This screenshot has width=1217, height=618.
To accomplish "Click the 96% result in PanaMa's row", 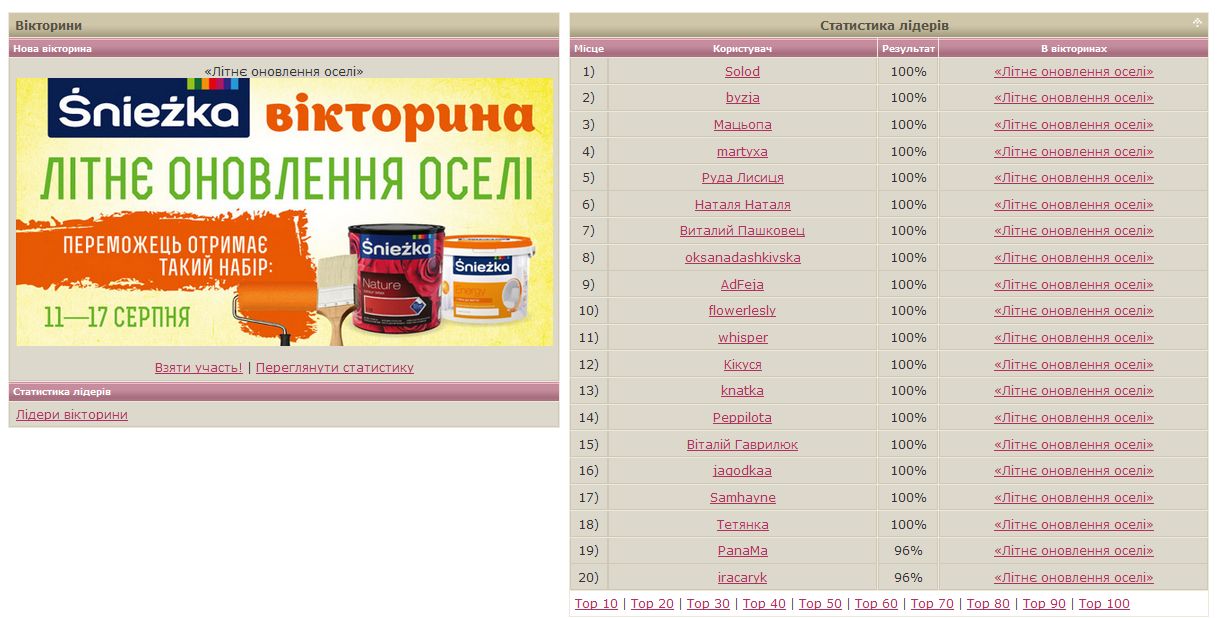I will (x=908, y=550).
